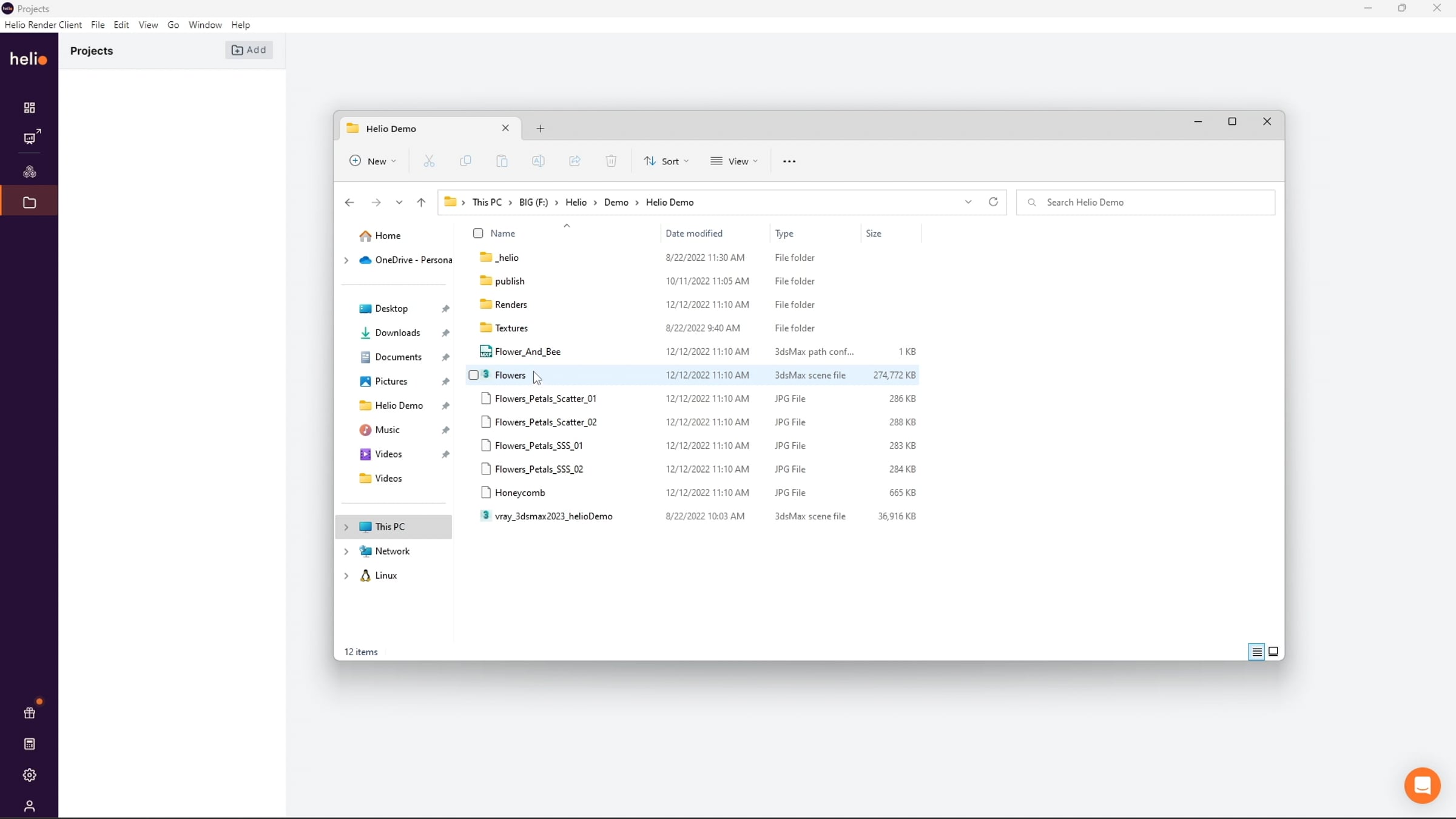
Task: Open the Window menu in Helio
Action: click(x=205, y=25)
